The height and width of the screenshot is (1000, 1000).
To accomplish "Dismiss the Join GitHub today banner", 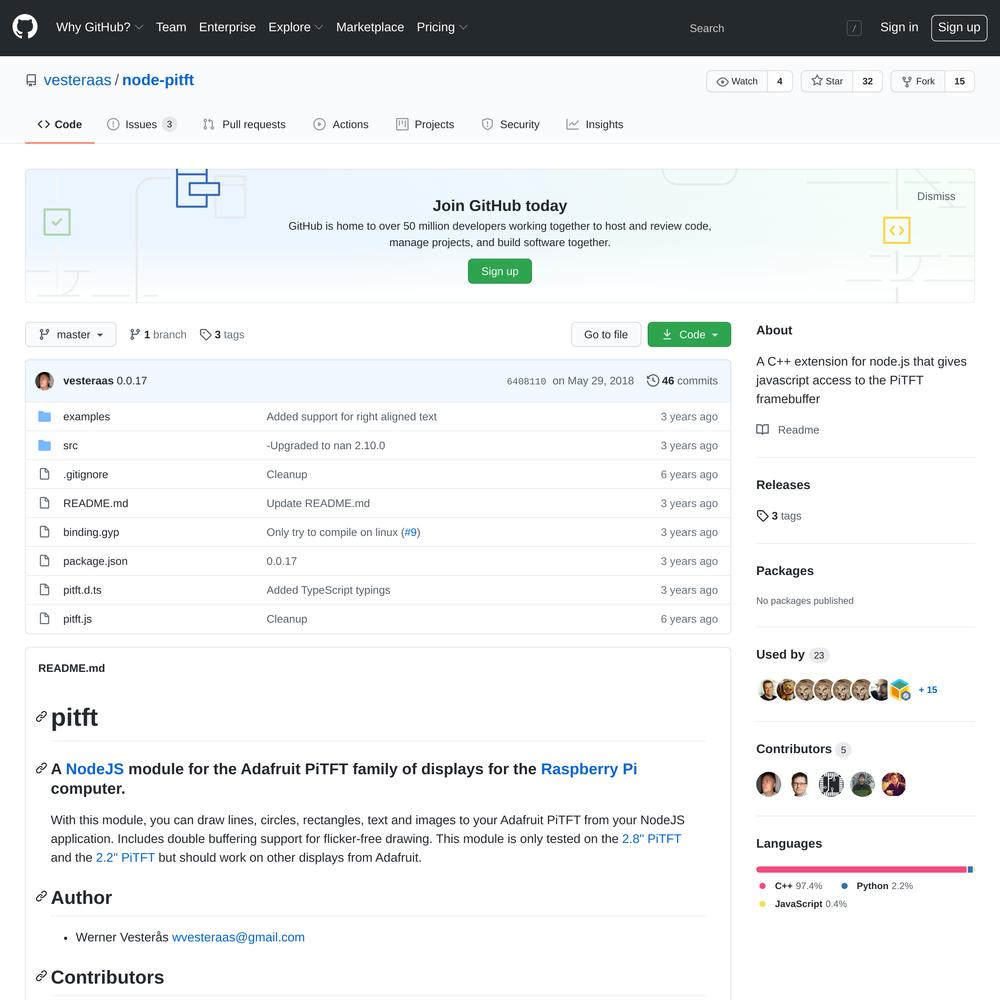I will (x=936, y=196).
